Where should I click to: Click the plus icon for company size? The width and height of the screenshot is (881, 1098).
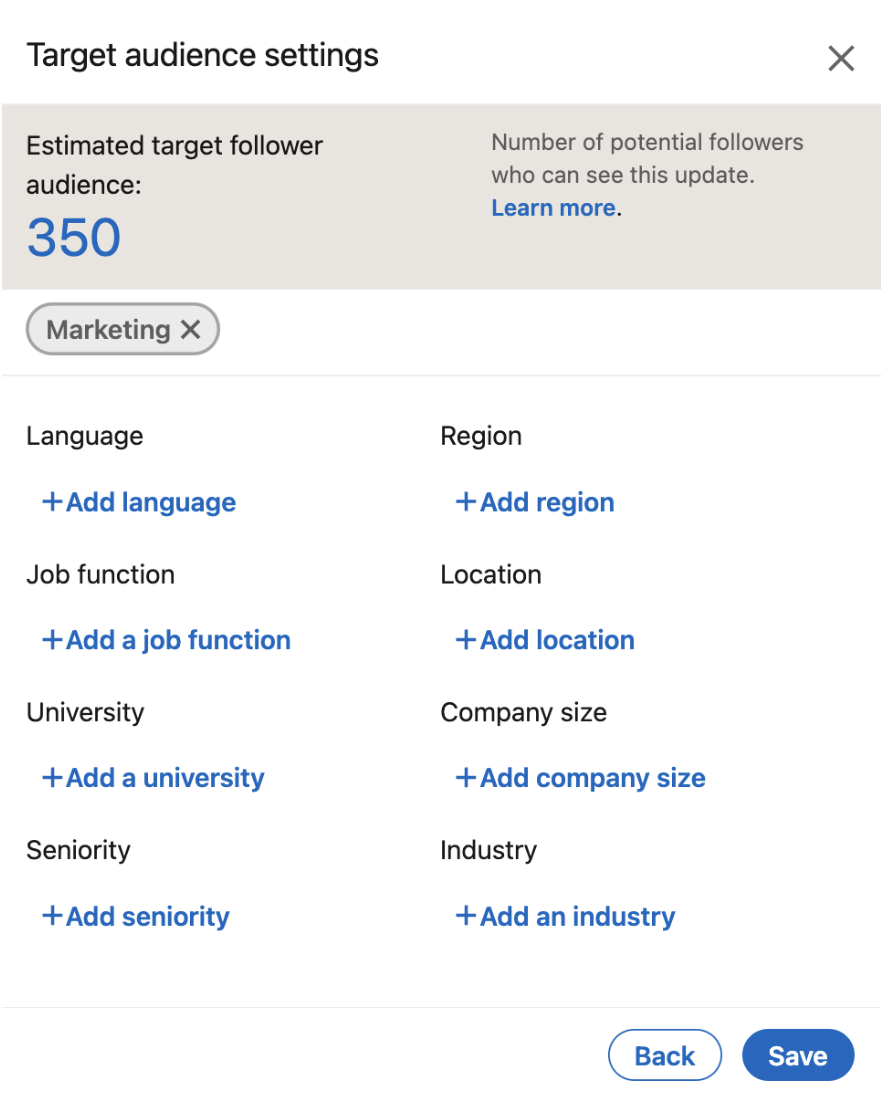click(466, 778)
